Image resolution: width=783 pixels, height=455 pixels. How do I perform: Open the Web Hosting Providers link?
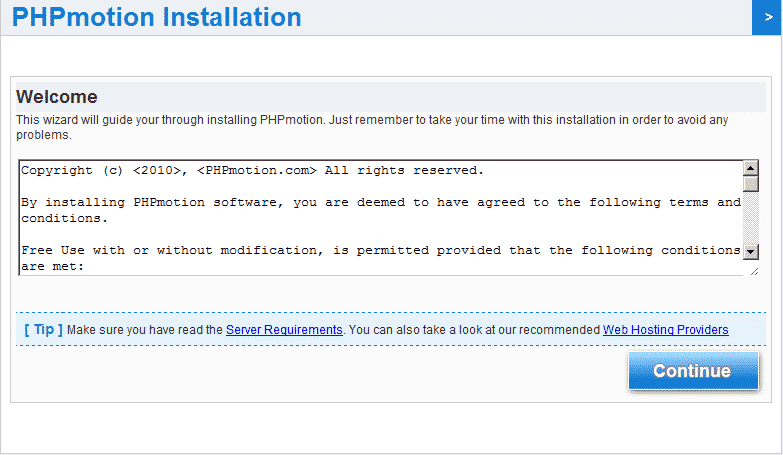click(x=665, y=330)
